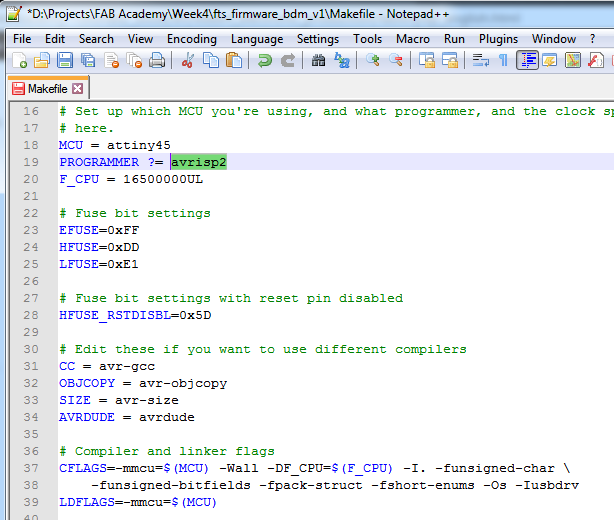This screenshot has height=520, width=614.
Task: Click the text attiny45 on line 18
Action: pyautogui.click(x=139, y=145)
